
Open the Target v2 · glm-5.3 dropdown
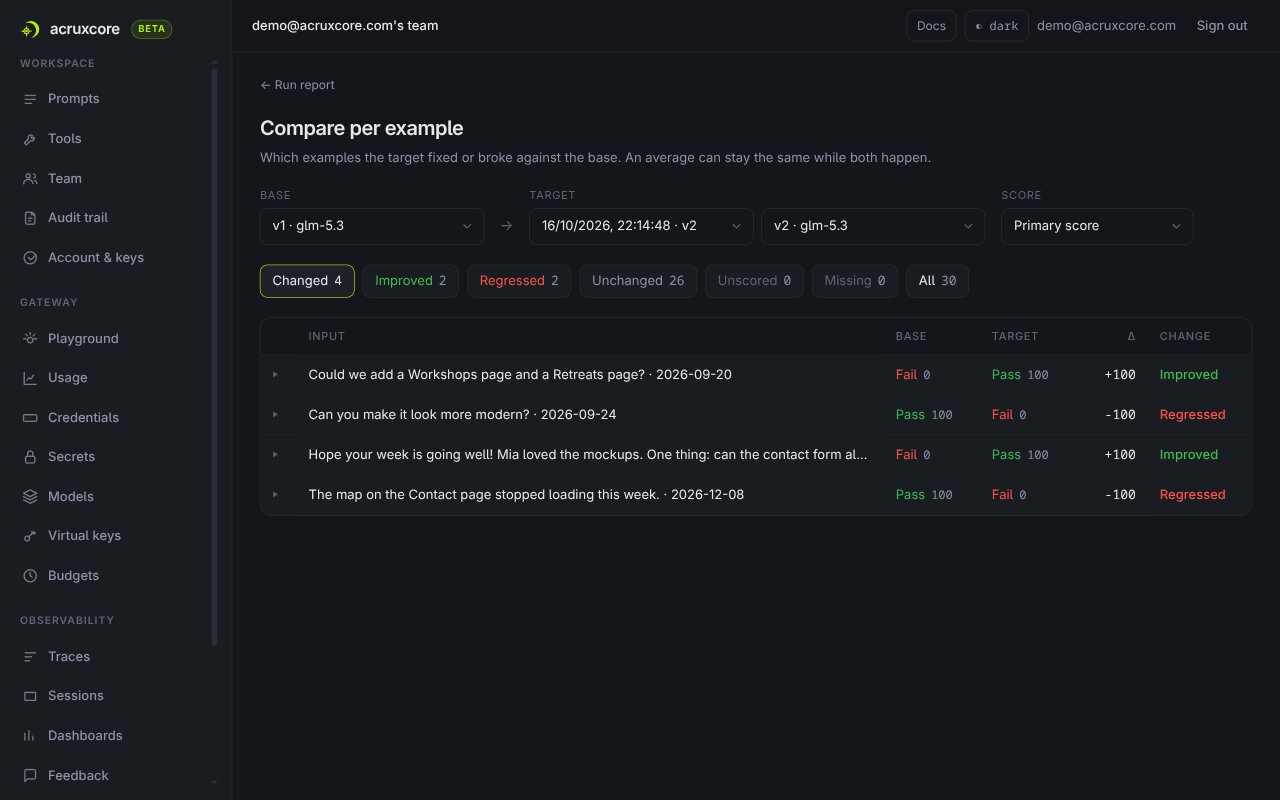(x=873, y=226)
